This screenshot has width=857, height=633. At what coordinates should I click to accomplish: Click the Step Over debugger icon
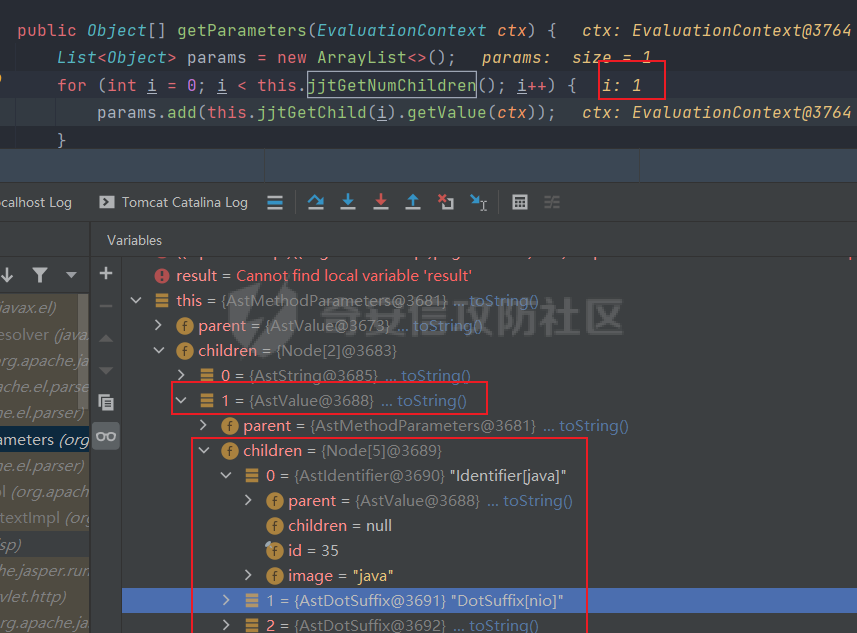(316, 202)
